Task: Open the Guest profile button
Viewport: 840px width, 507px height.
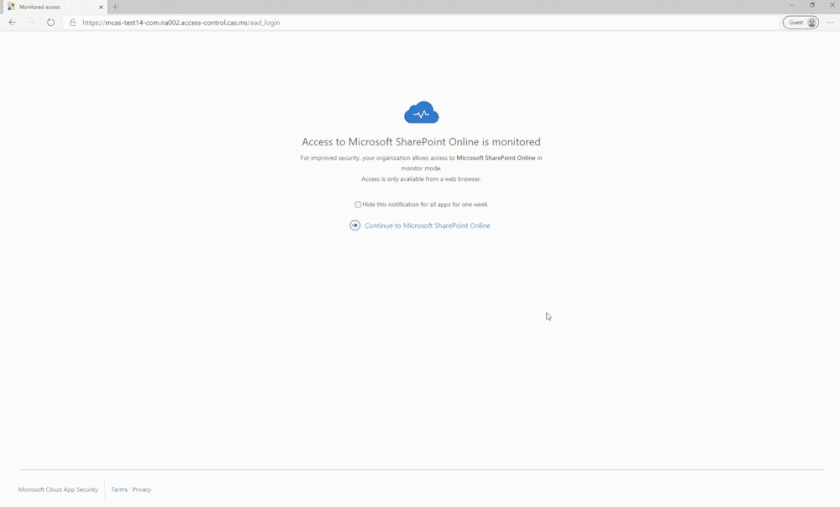Action: click(801, 23)
